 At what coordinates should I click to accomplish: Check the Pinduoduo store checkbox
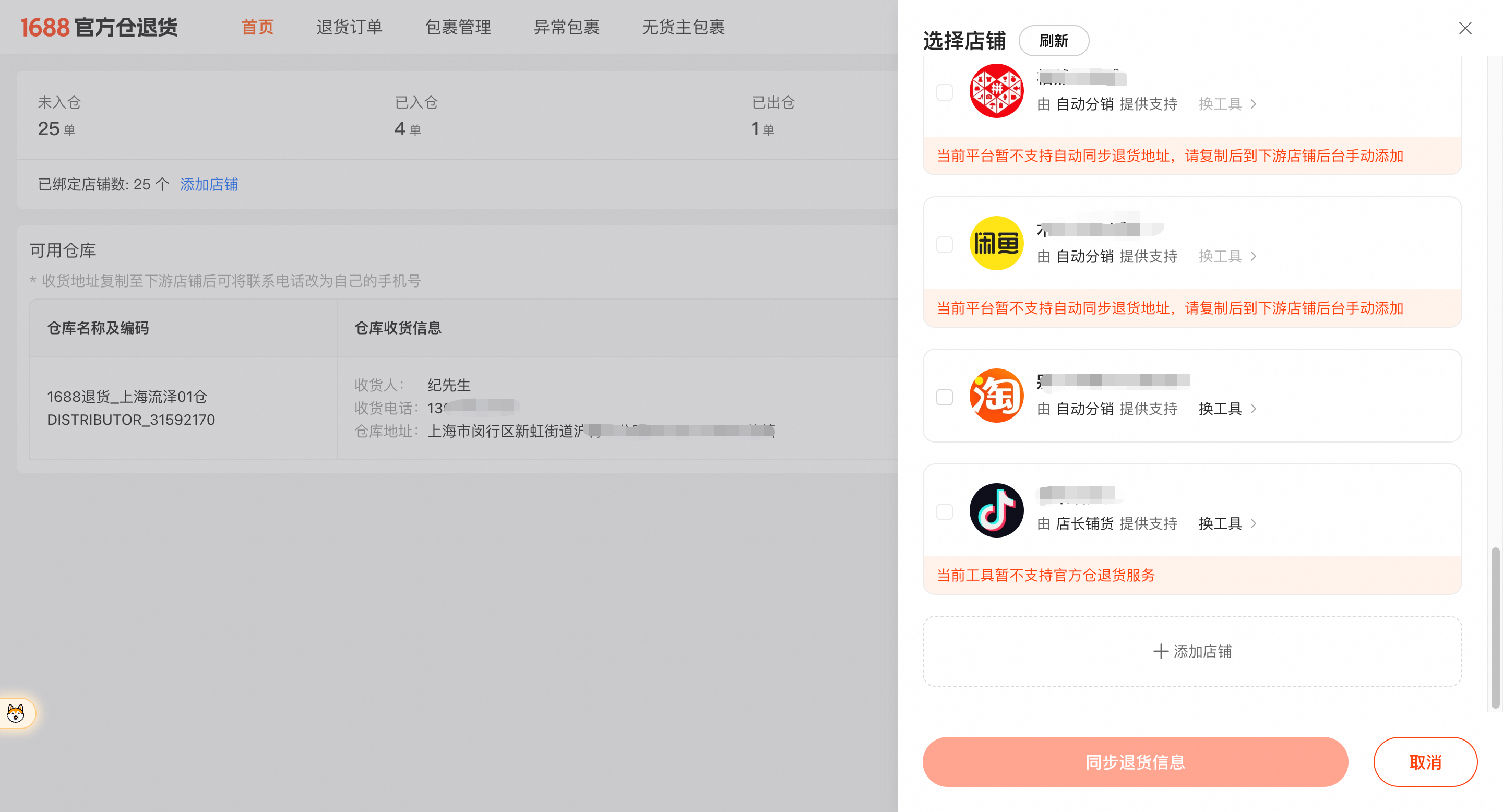click(x=944, y=92)
